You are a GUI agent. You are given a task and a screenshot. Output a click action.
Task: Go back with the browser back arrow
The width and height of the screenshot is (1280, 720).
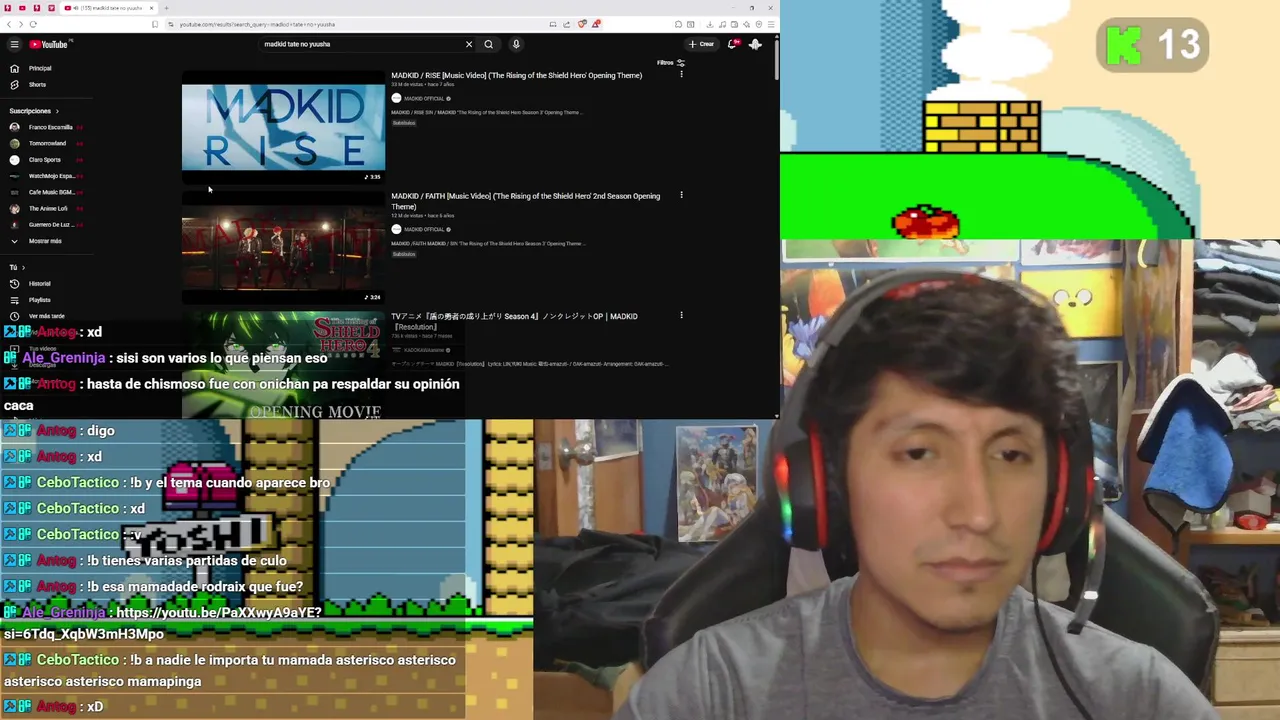pos(8,24)
